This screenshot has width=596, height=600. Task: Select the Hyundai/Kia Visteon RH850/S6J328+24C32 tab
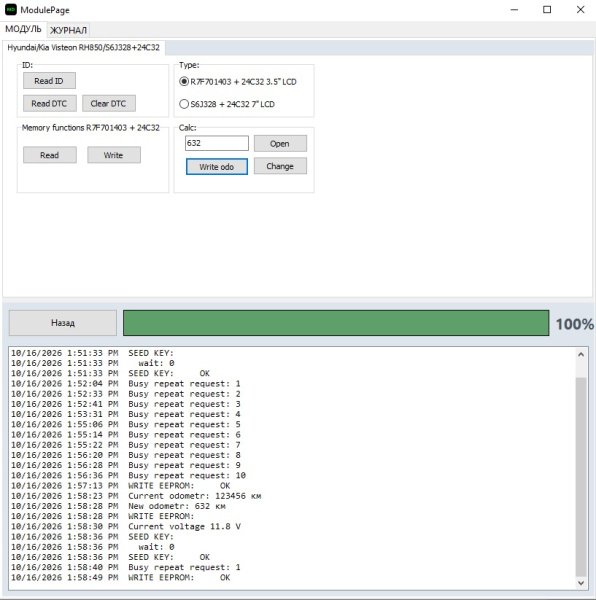tap(84, 47)
